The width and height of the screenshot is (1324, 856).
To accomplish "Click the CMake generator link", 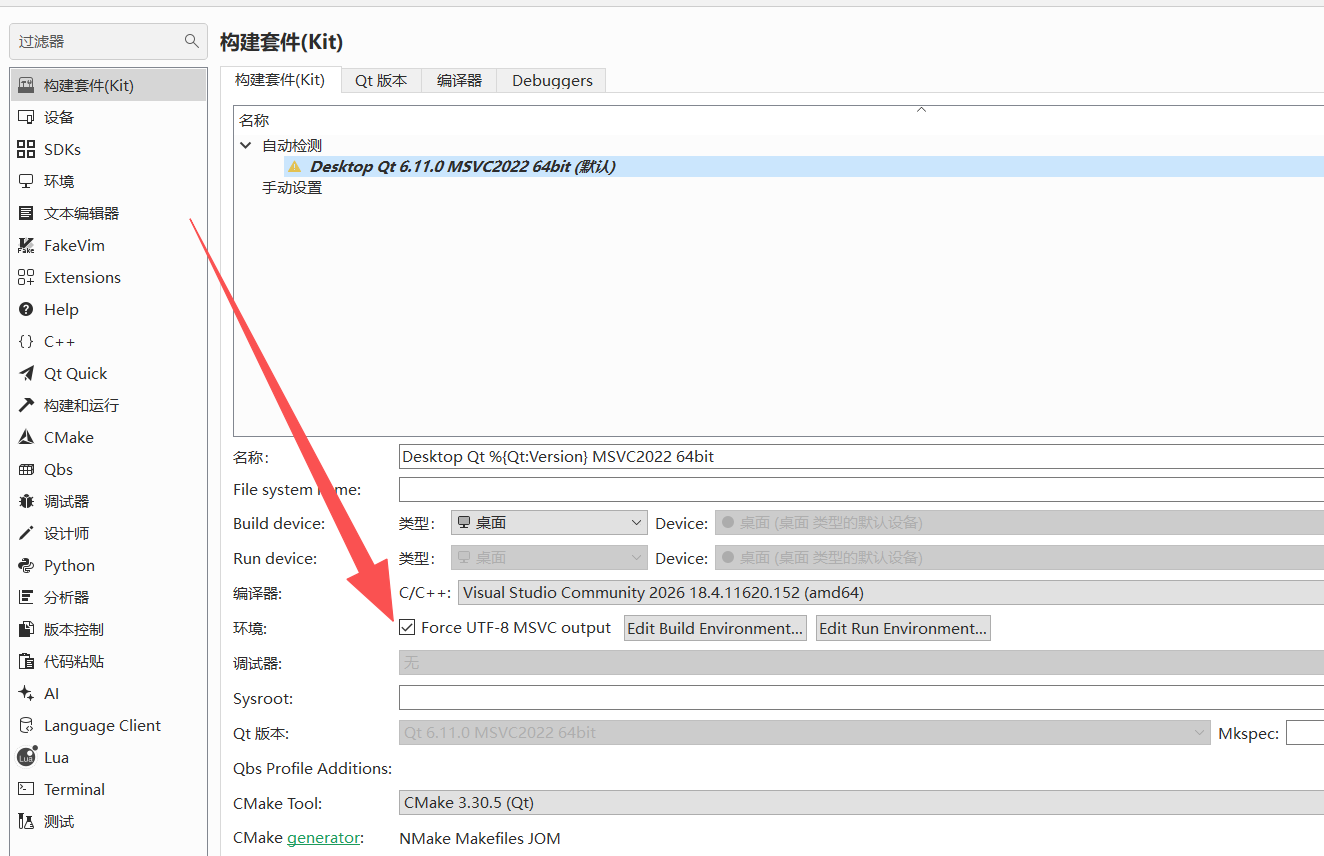I will point(323,838).
